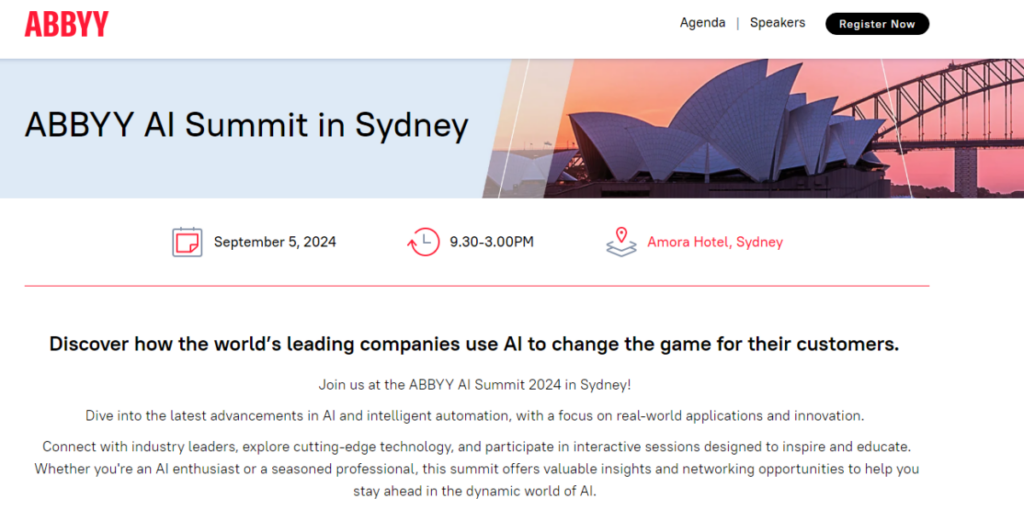Click the clock icon next to 9.30-3.00PM
1024x510 pixels.
(x=423, y=242)
